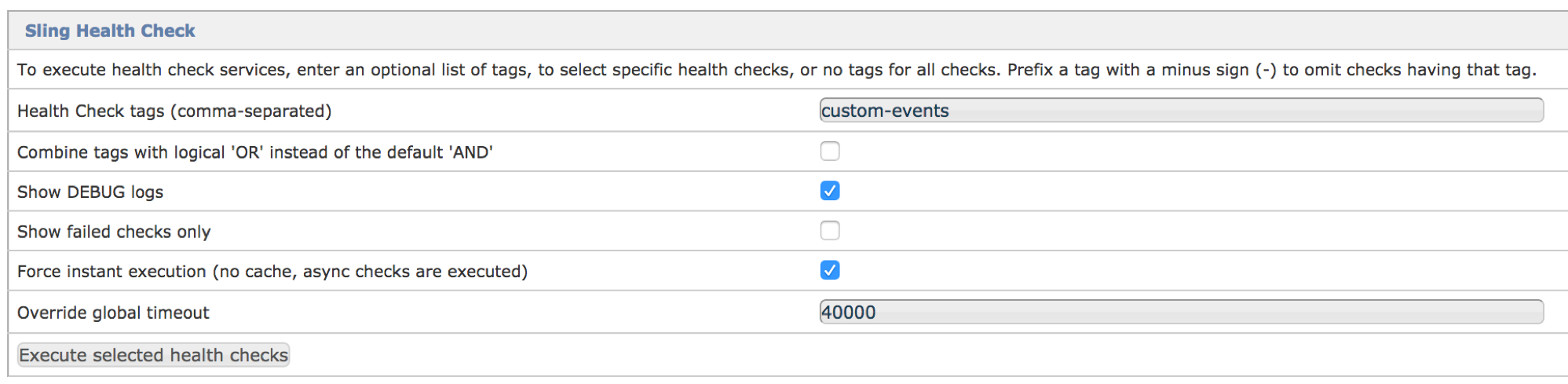The image size is (1568, 384).
Task: Click the 'Show DEBUG logs' label
Action: [90, 192]
